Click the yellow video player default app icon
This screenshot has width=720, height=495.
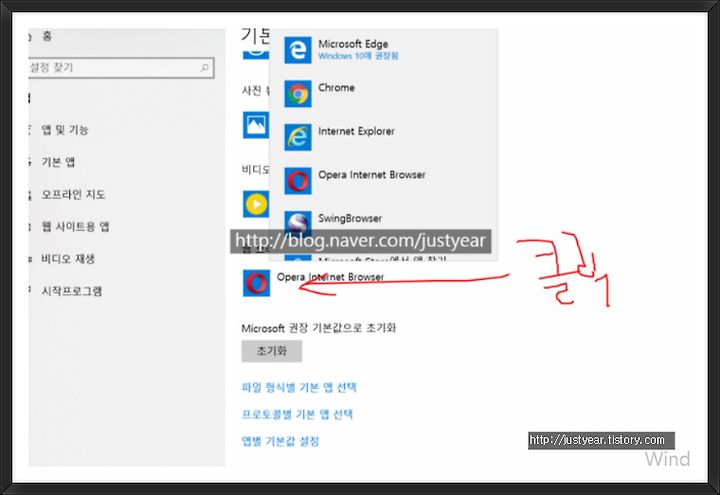click(256, 204)
